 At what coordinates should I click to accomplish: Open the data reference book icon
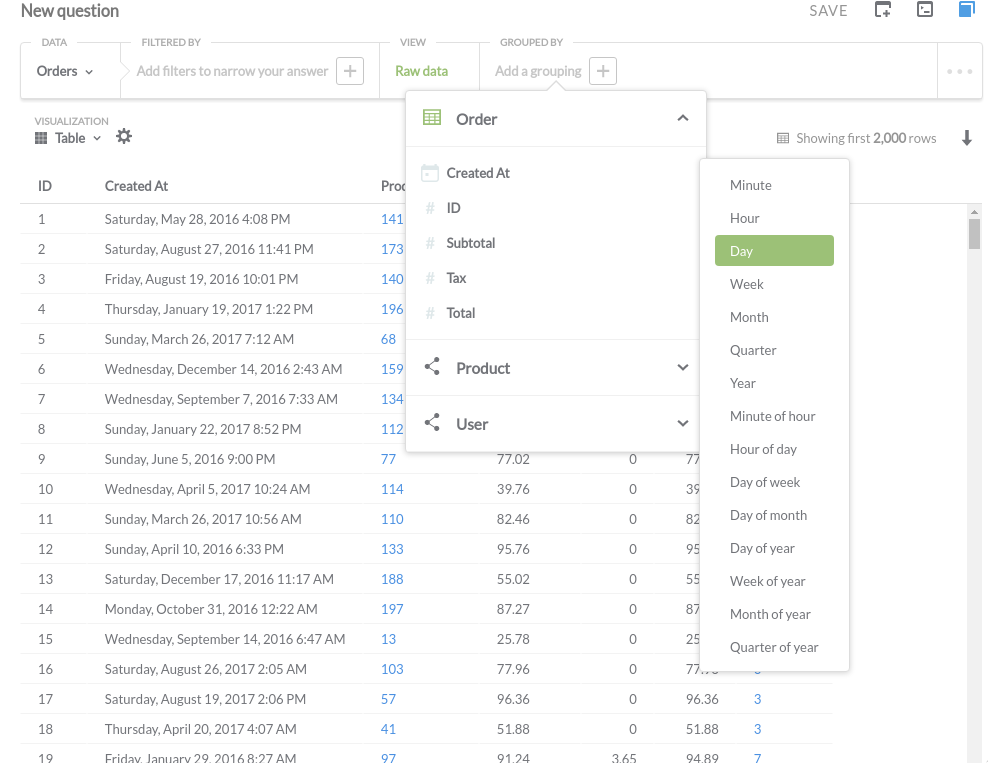point(966,10)
